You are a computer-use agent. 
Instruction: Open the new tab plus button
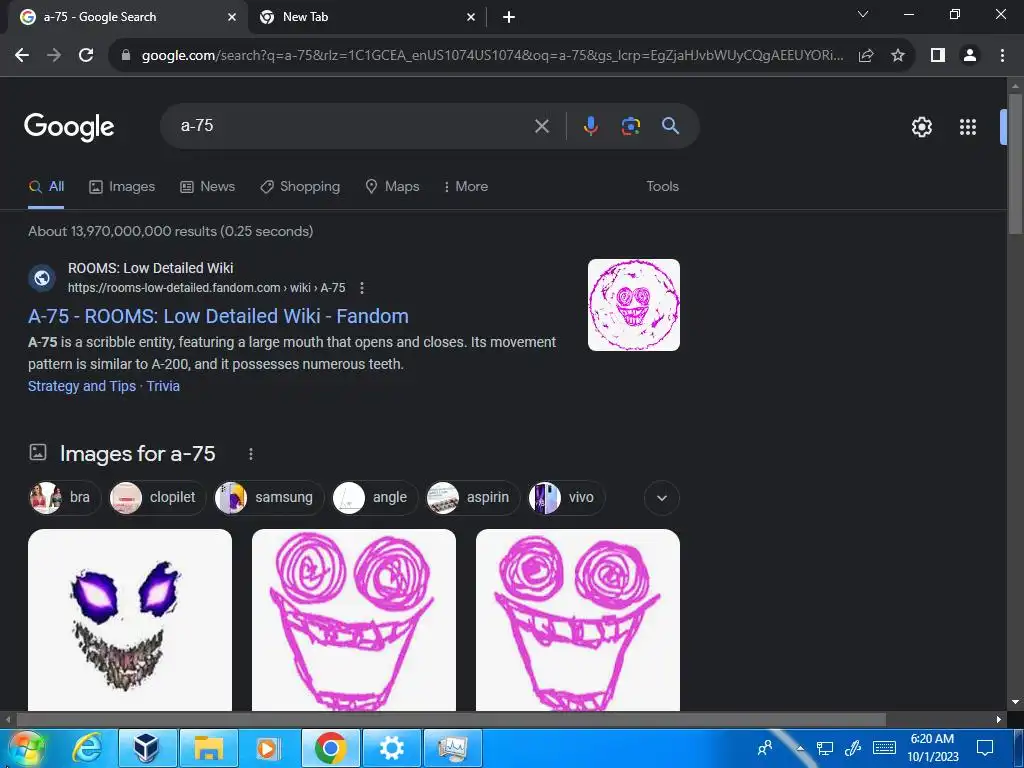coord(509,18)
